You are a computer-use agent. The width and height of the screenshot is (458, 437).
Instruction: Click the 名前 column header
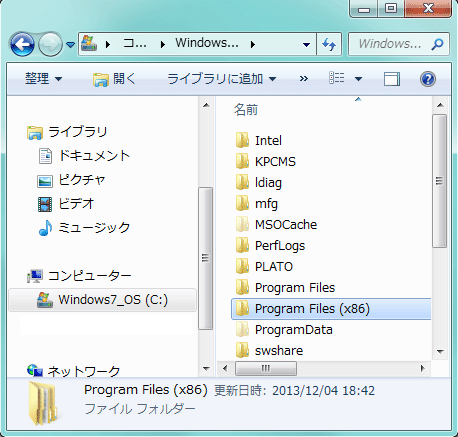point(246,110)
